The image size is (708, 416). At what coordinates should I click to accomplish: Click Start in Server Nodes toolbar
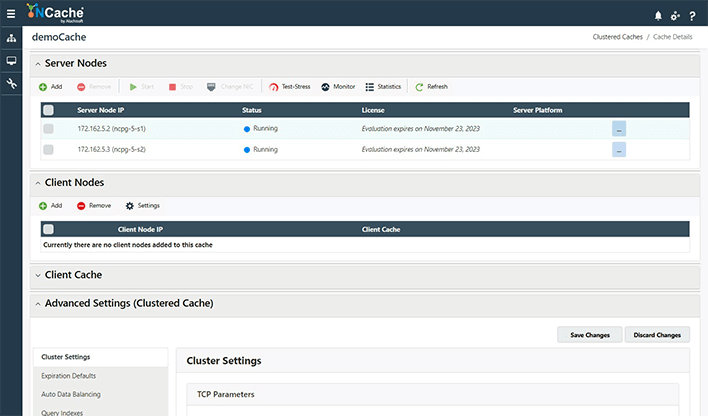coord(142,87)
